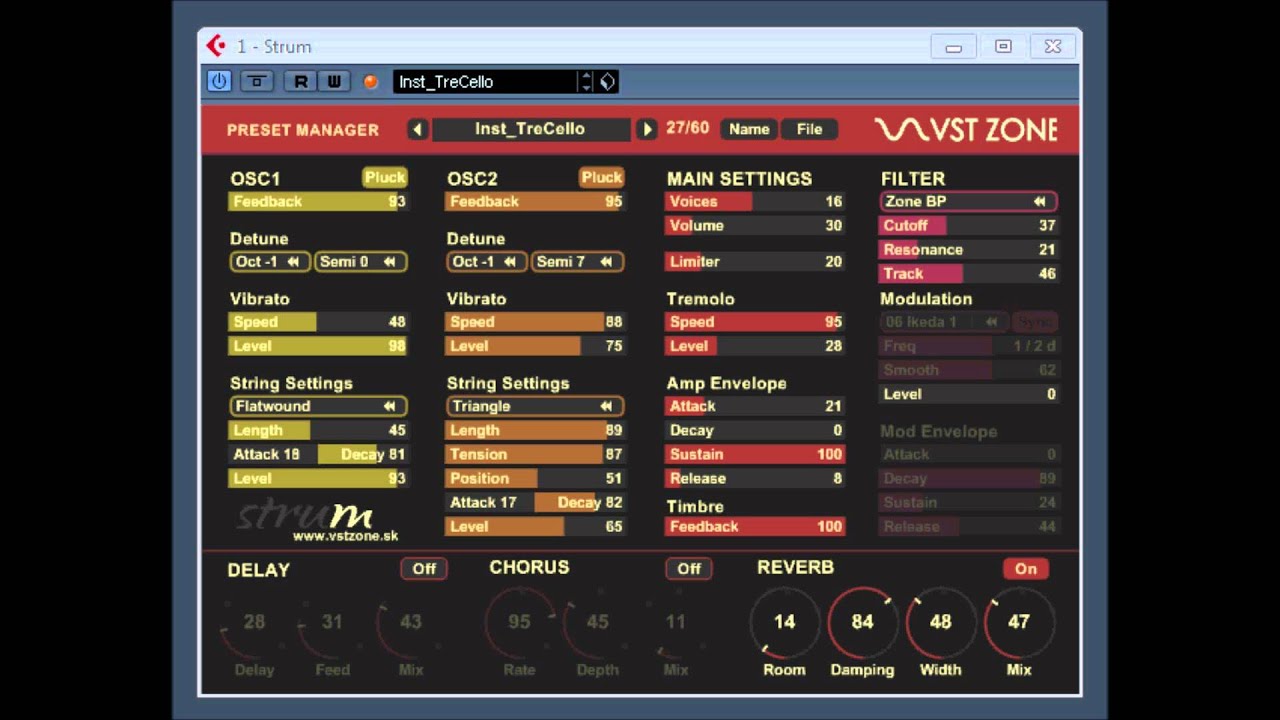Click the Timbre Feedback slider
Image resolution: width=1280 pixels, height=720 pixels.
click(755, 526)
